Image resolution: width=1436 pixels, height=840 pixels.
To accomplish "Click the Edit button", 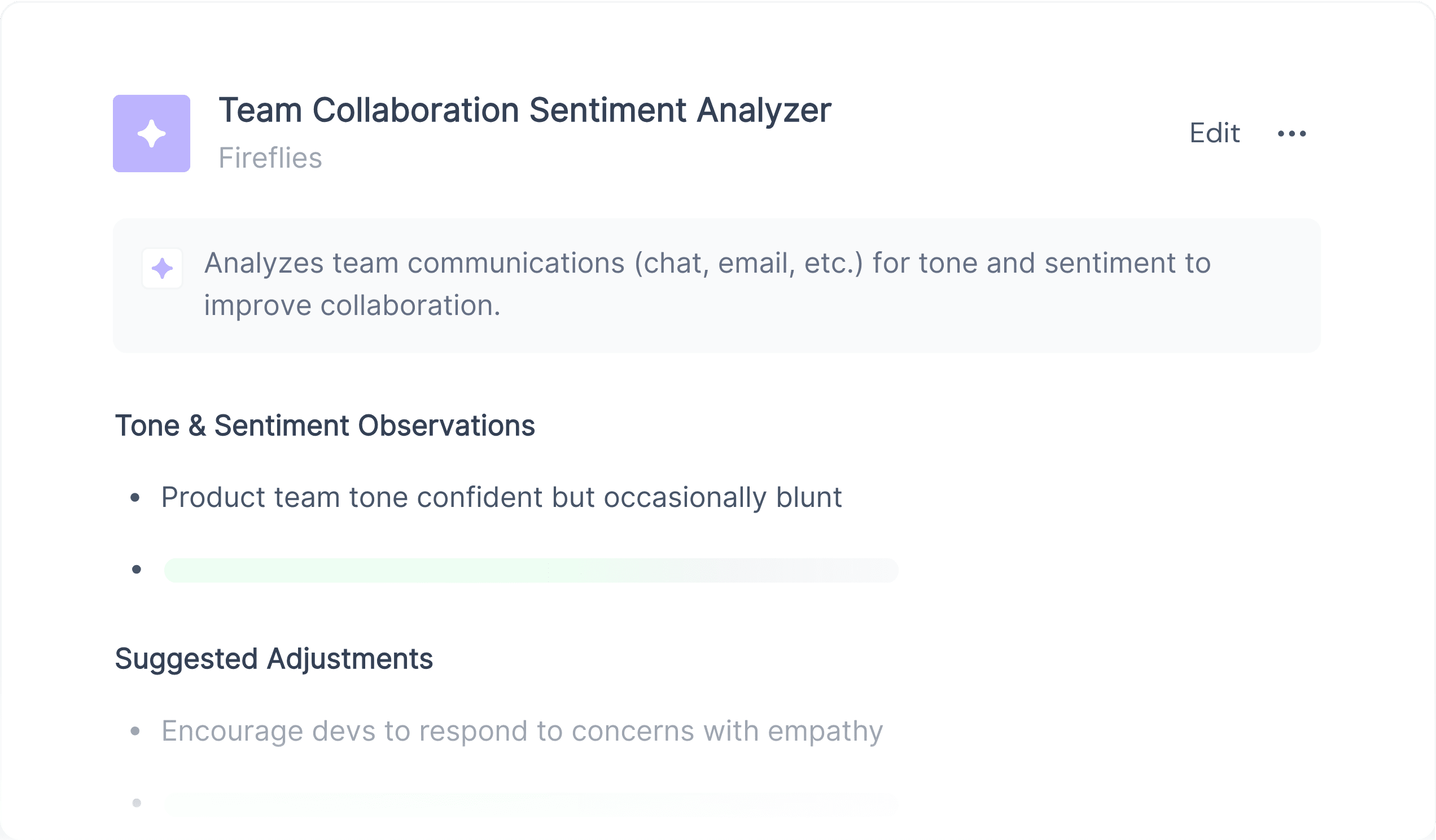I will coord(1214,133).
